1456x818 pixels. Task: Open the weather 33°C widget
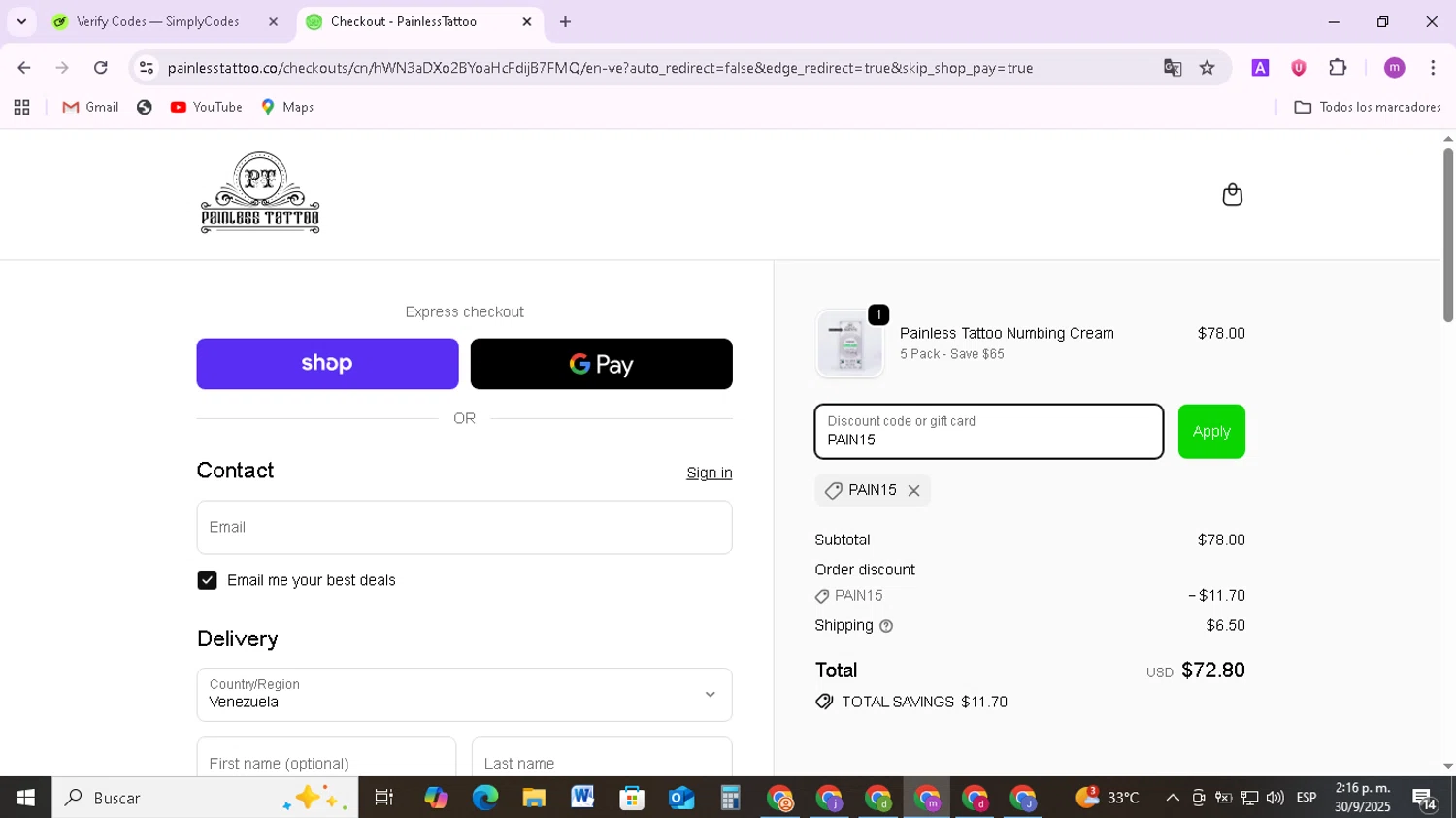tap(1108, 798)
